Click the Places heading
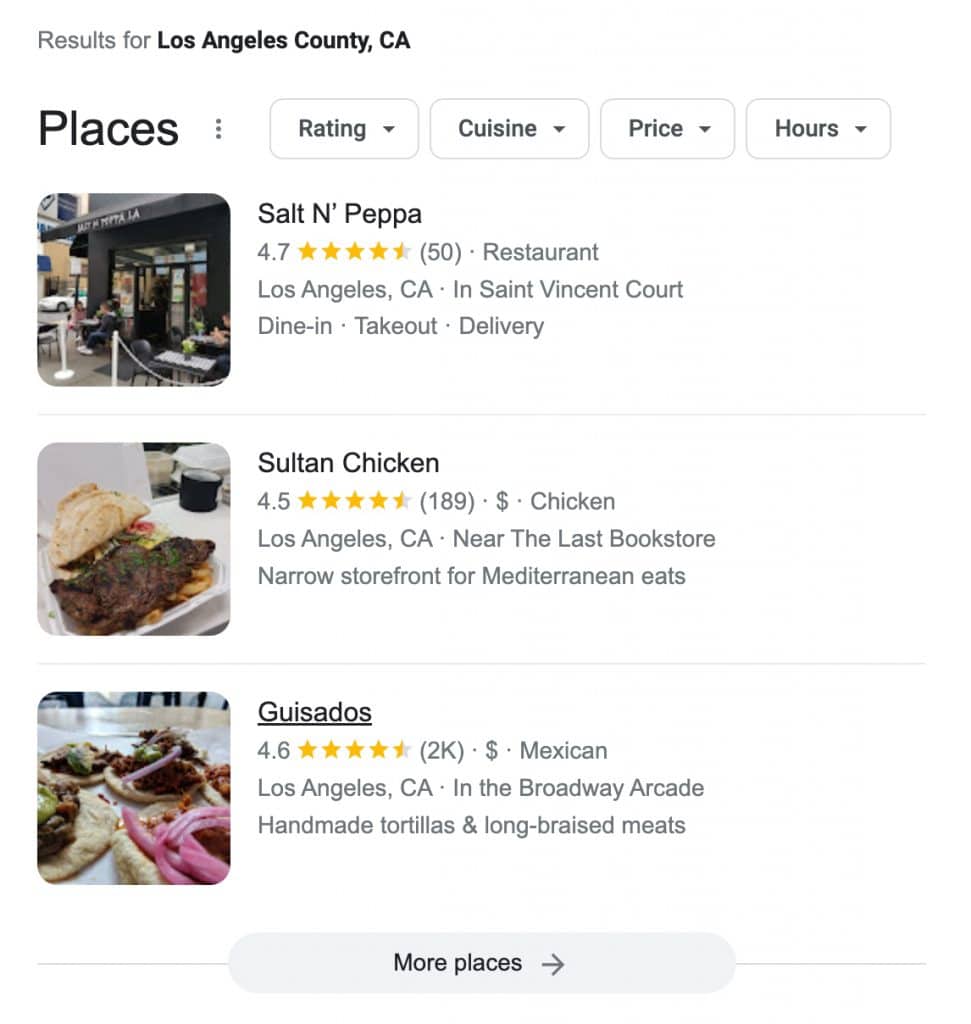 click(x=108, y=129)
